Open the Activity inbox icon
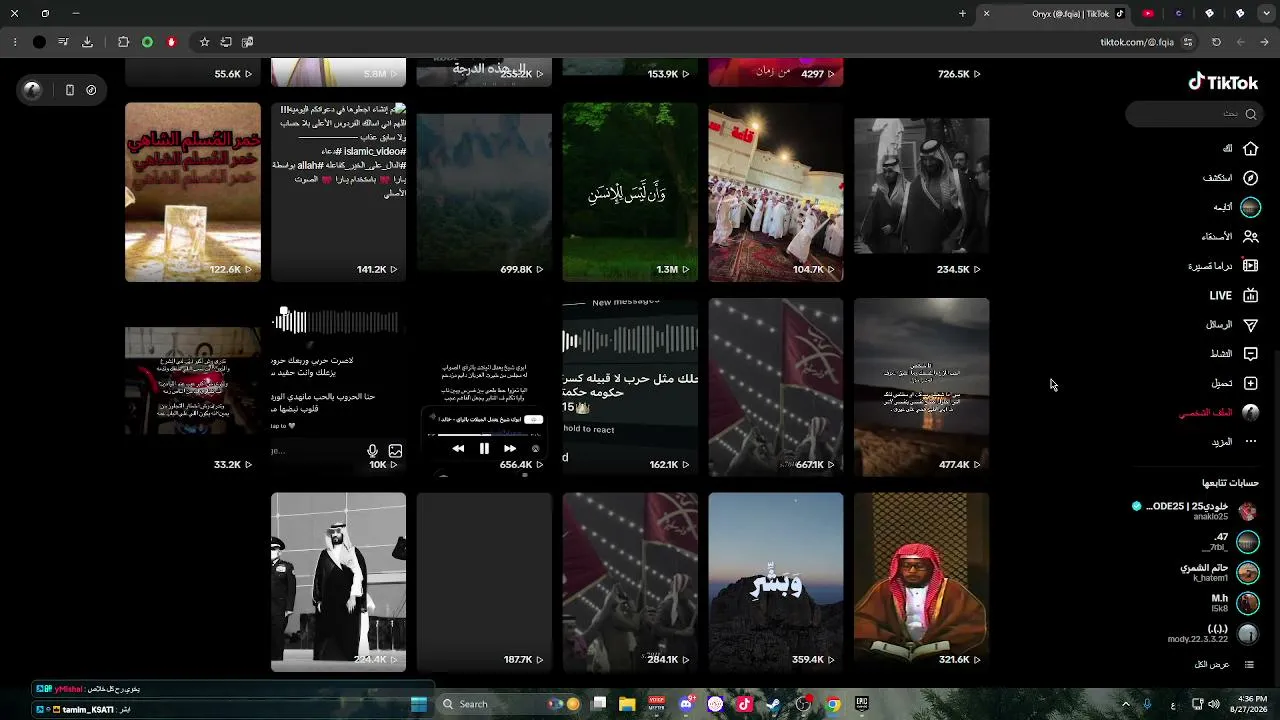Screen dimensions: 1280x720 pyautogui.click(x=1250, y=354)
